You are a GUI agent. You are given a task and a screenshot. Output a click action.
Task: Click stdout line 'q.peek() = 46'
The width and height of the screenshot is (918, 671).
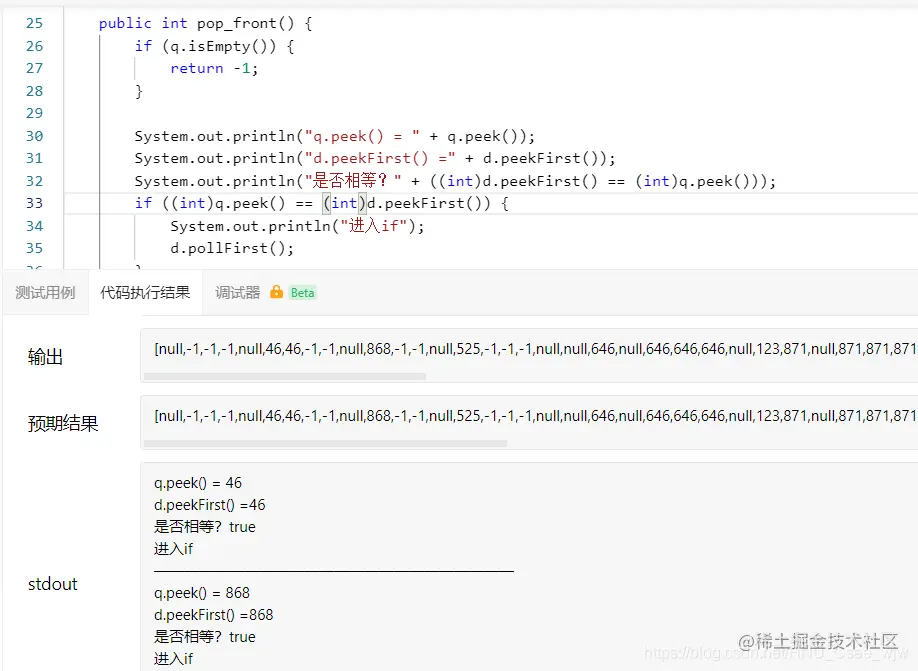[x=198, y=483]
